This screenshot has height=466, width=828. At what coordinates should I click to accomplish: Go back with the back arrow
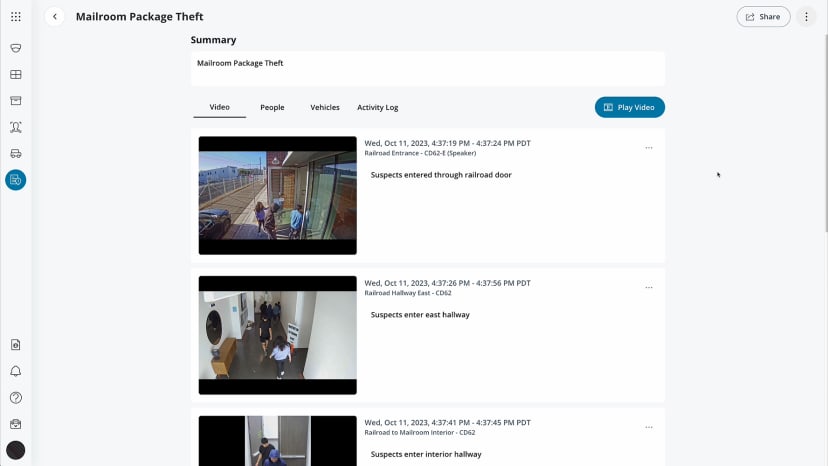tap(55, 17)
